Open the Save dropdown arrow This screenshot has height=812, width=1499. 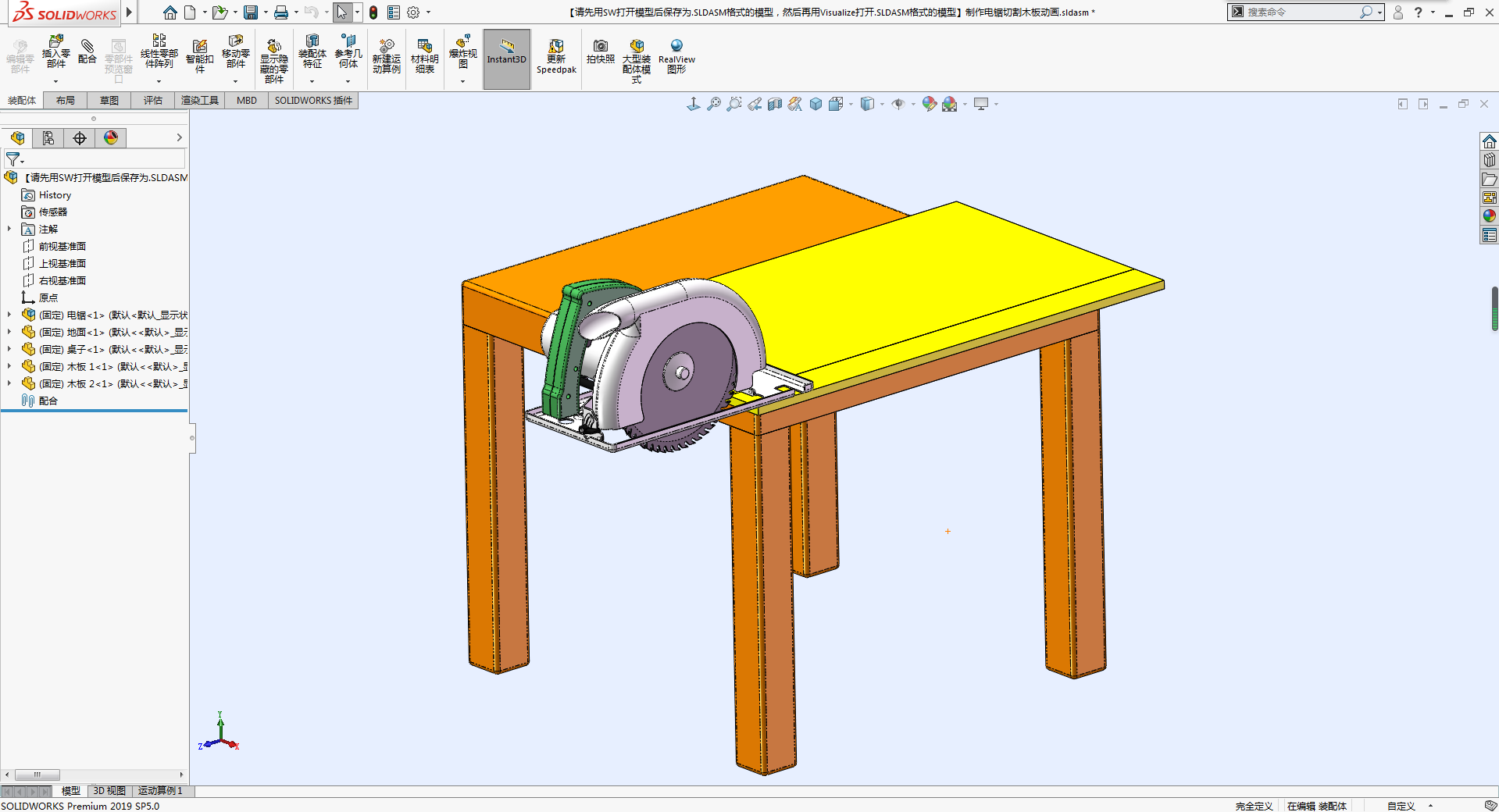point(266,12)
